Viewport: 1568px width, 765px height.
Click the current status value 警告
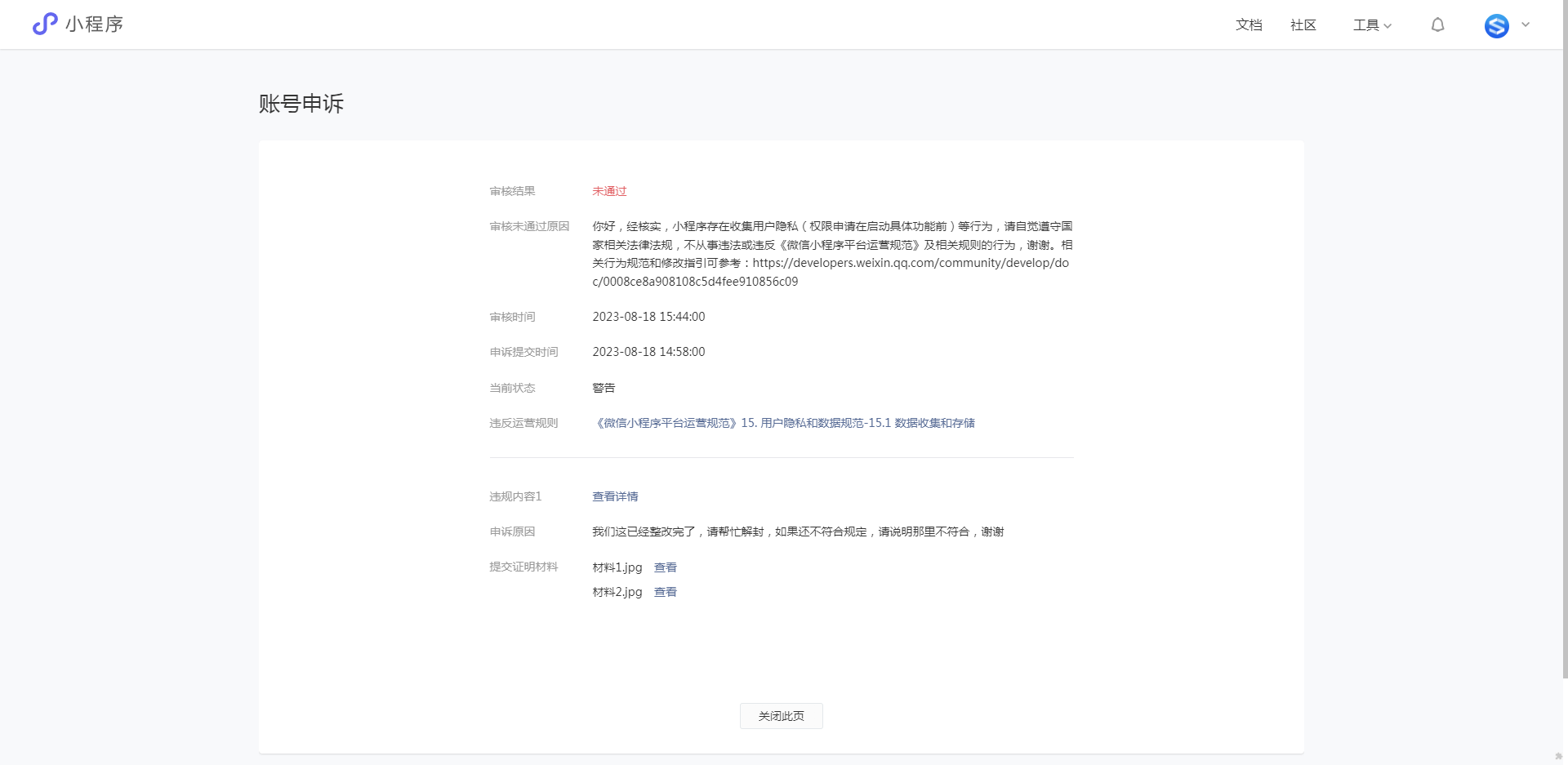pos(604,388)
